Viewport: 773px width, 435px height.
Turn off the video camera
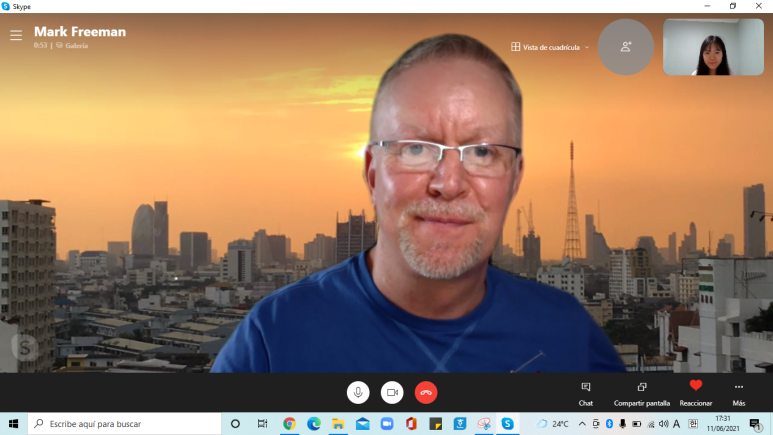coord(392,392)
